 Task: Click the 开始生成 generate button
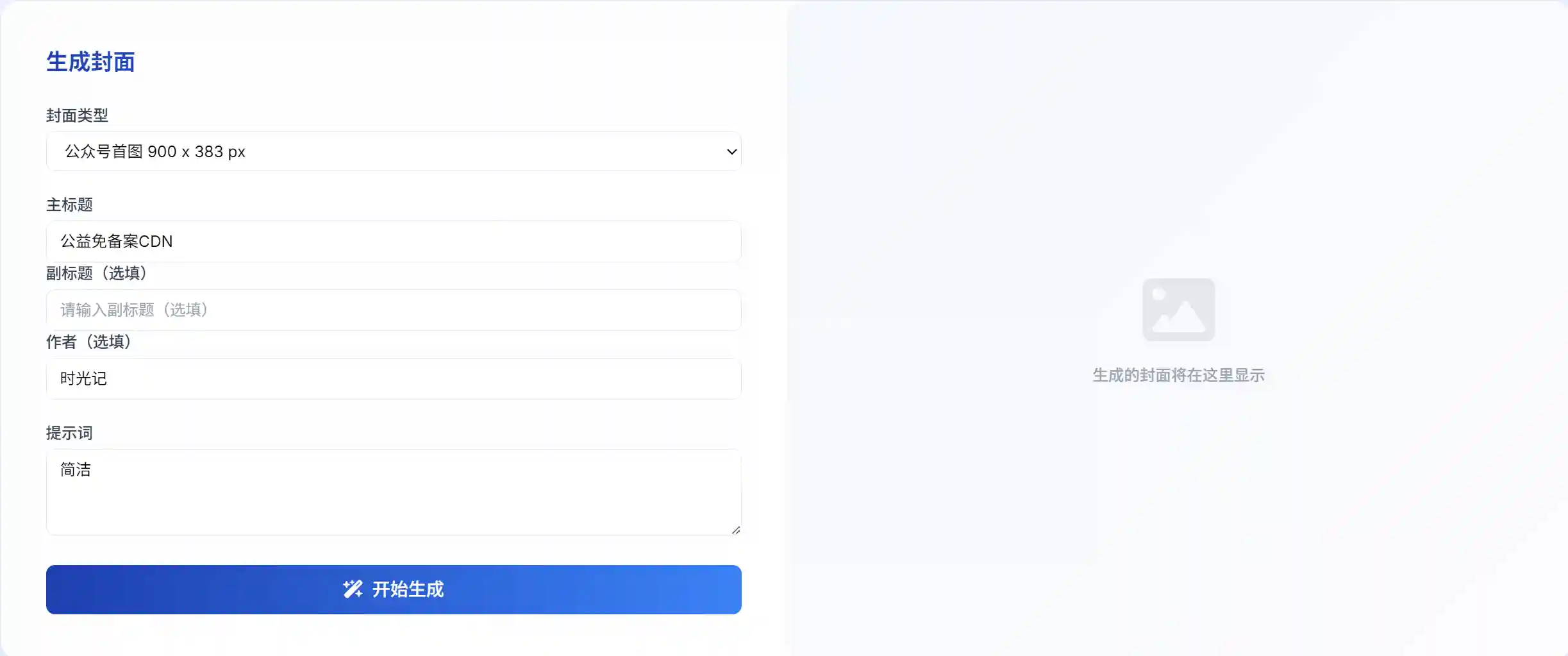(394, 589)
